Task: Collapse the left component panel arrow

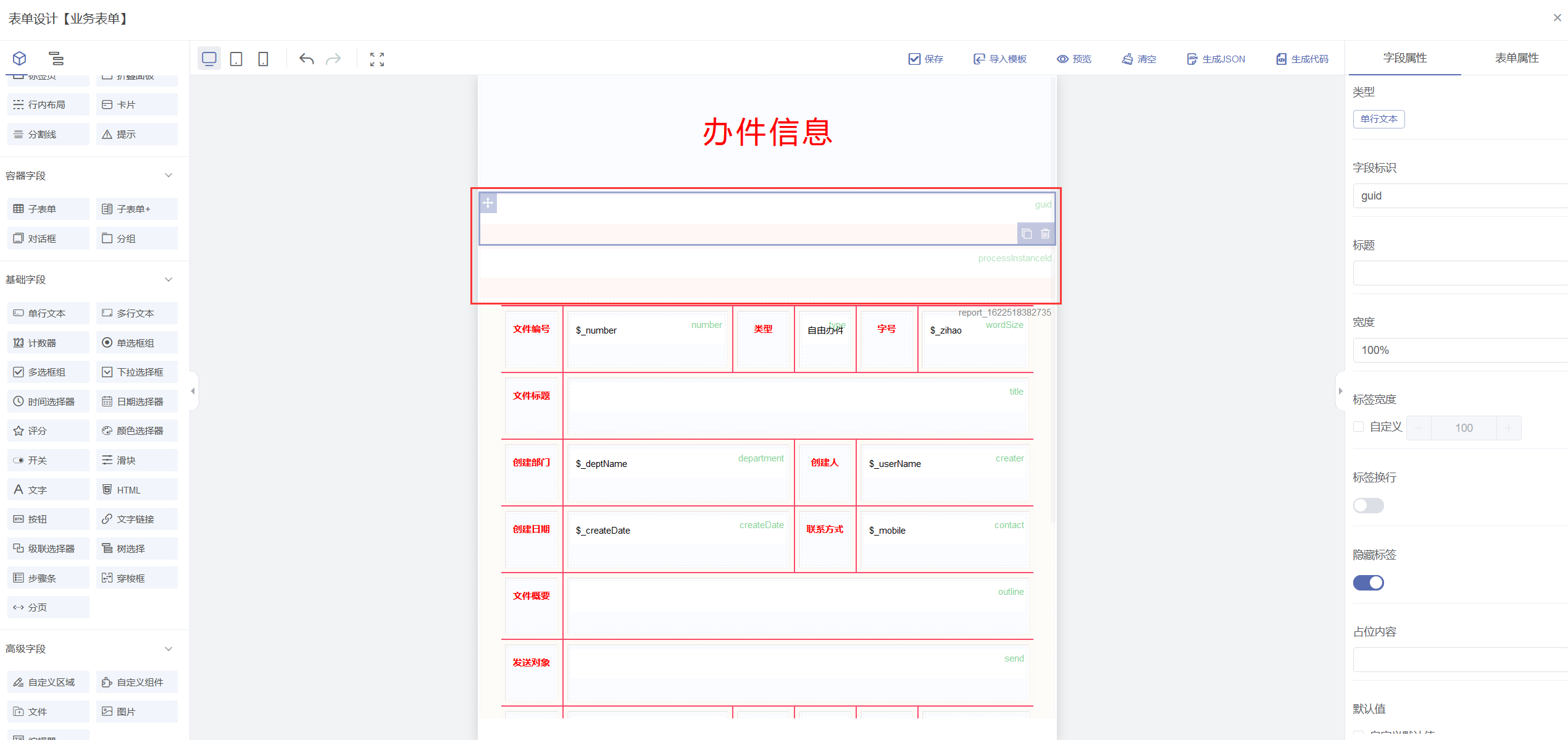Action: point(193,391)
